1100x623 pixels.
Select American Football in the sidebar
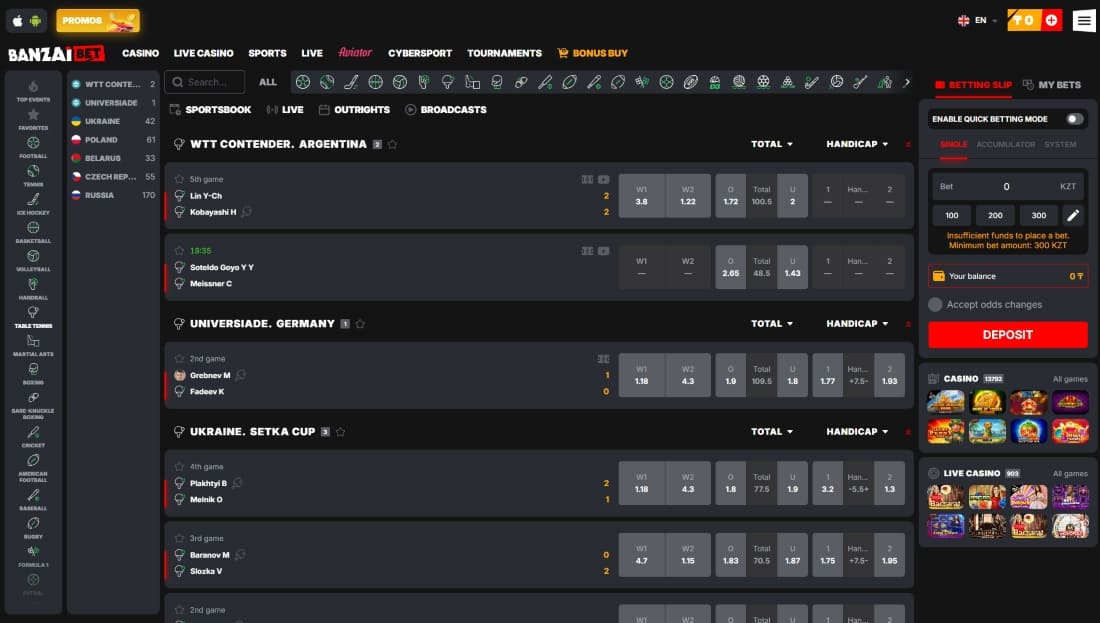coord(33,467)
